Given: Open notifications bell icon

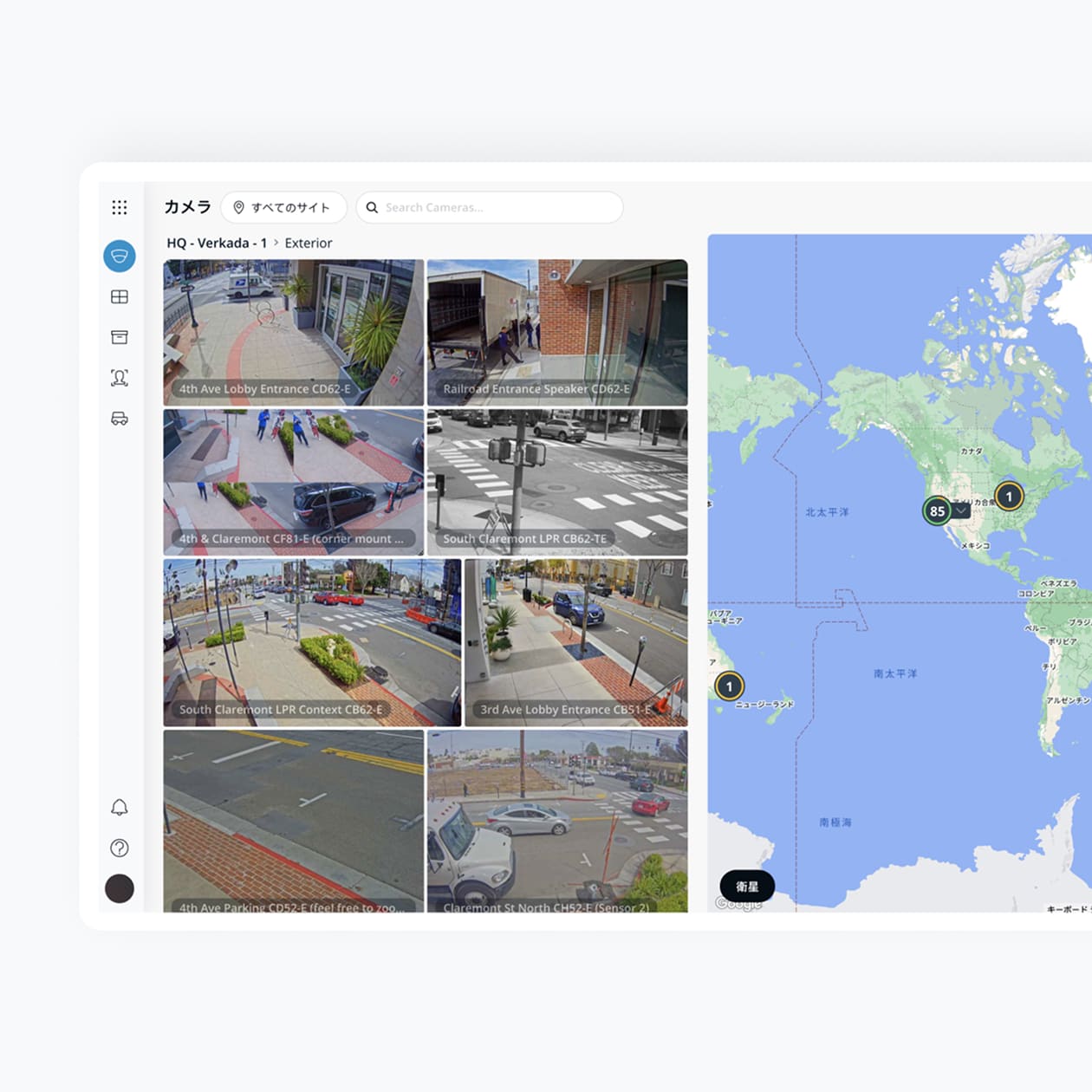Looking at the screenshot, I should coord(120,807).
